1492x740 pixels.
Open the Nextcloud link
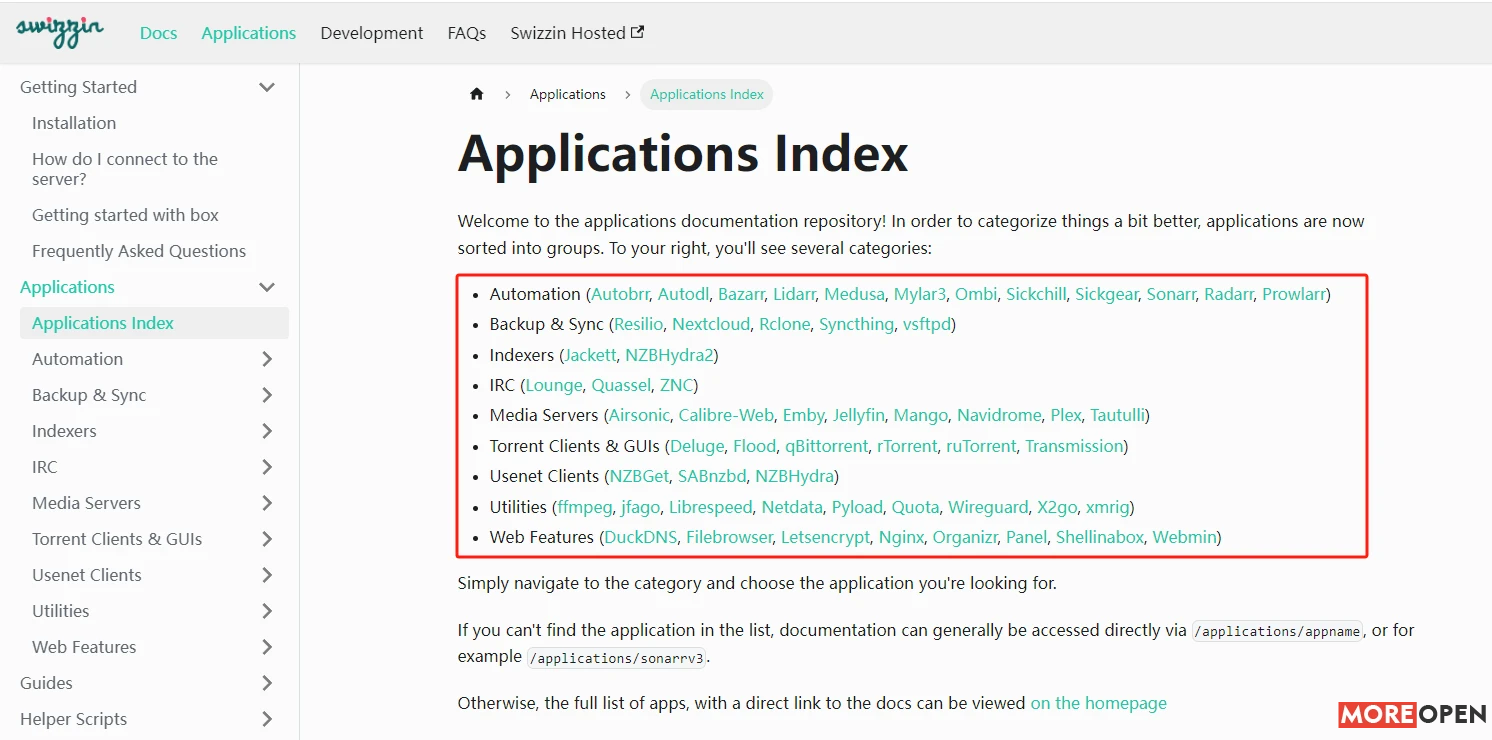pos(711,324)
